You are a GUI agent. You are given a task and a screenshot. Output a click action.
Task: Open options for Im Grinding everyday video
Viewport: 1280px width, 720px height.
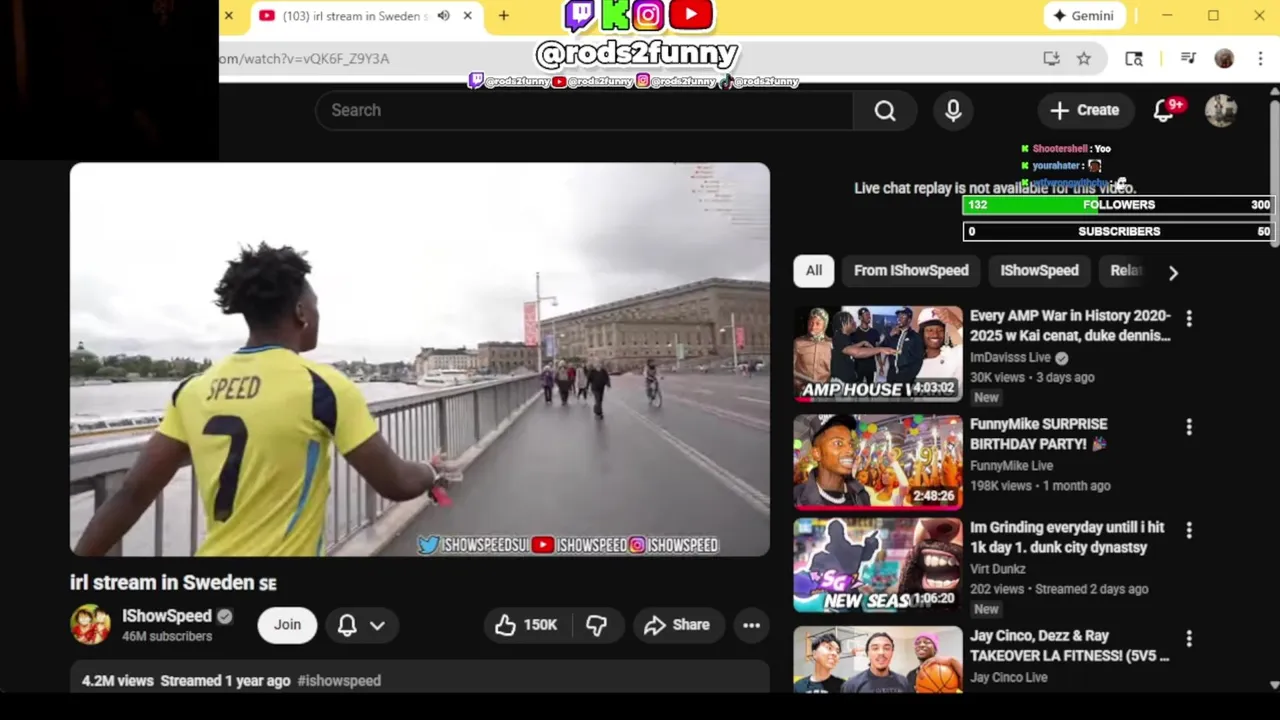coord(1189,530)
